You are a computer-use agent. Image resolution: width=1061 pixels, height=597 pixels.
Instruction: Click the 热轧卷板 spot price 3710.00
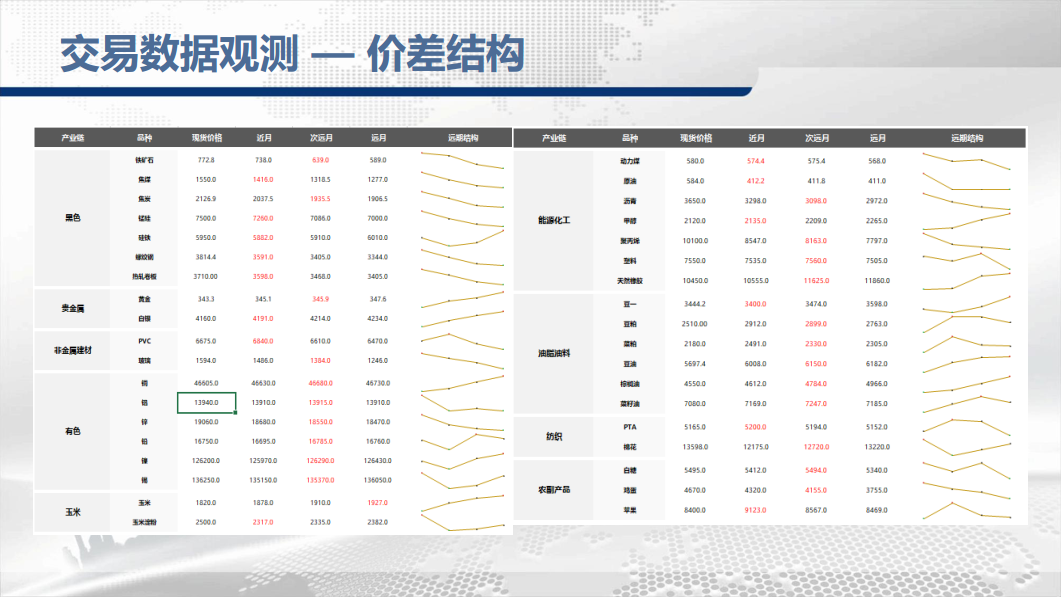tap(207, 276)
